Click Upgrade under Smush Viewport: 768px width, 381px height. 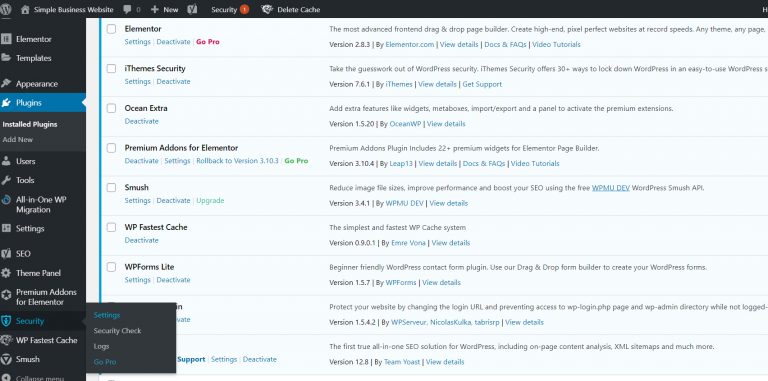[x=210, y=201]
